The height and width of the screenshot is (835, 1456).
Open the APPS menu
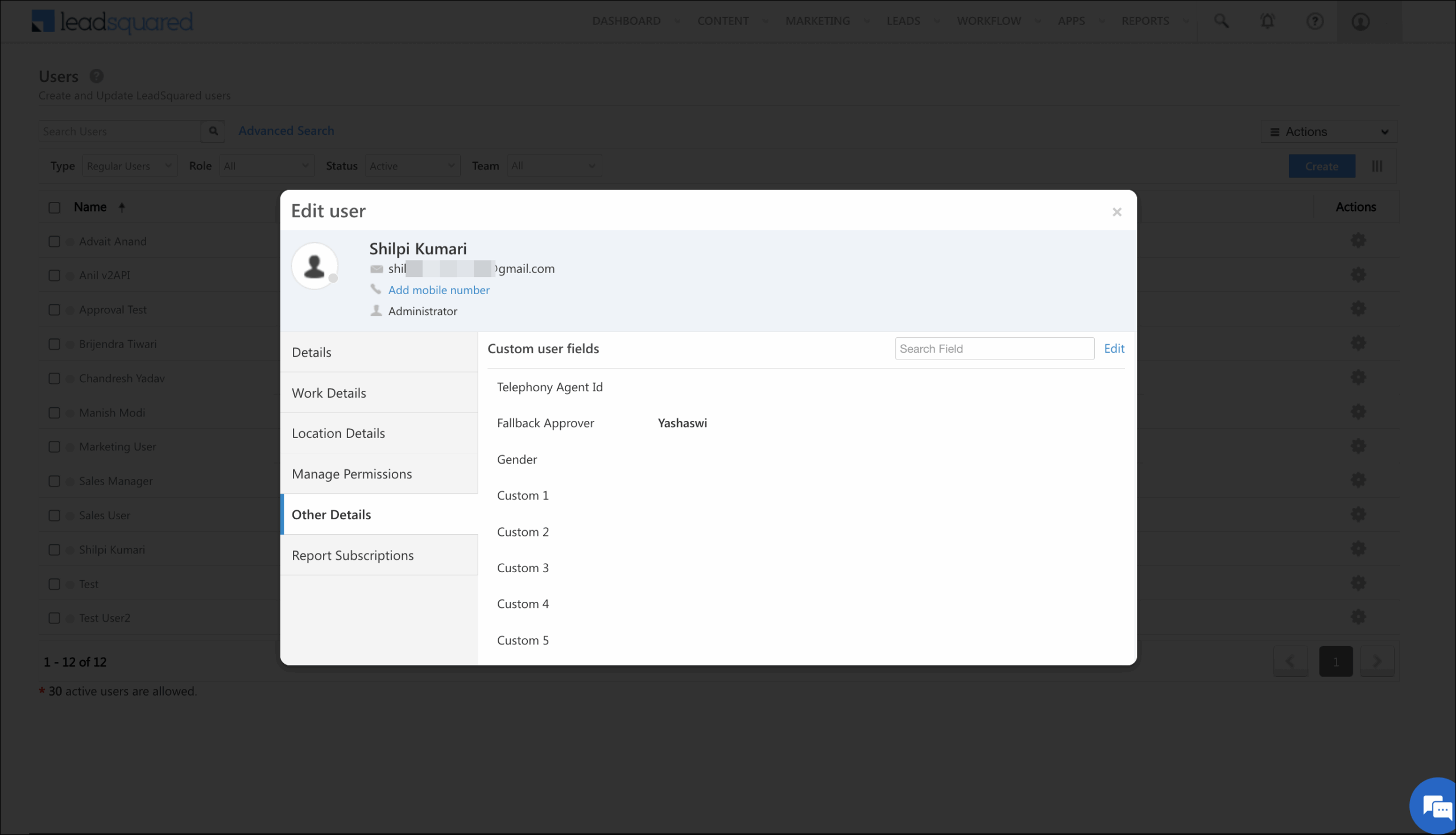(1081, 20)
